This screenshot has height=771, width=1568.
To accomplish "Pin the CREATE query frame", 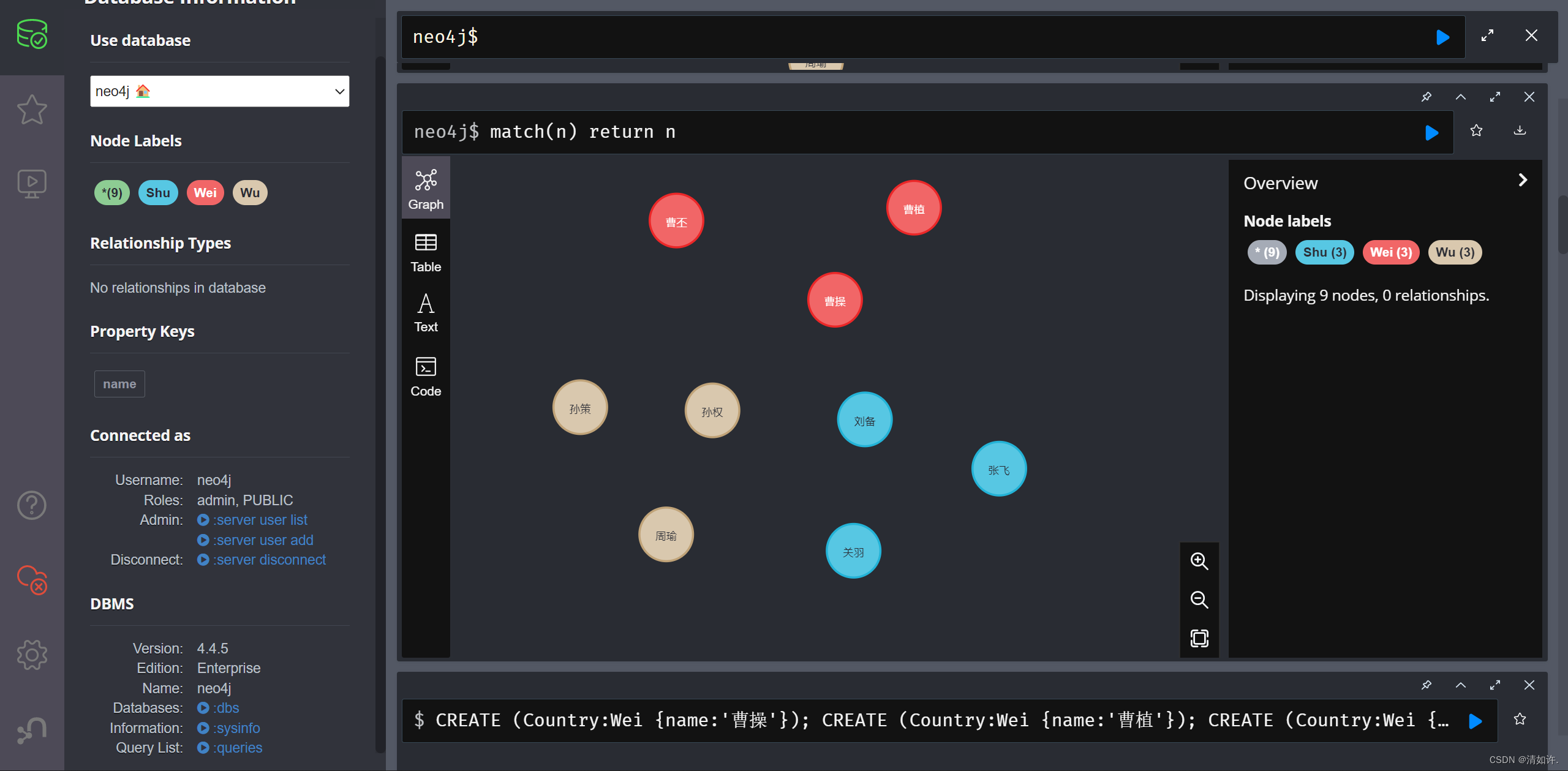I will click(x=1427, y=685).
